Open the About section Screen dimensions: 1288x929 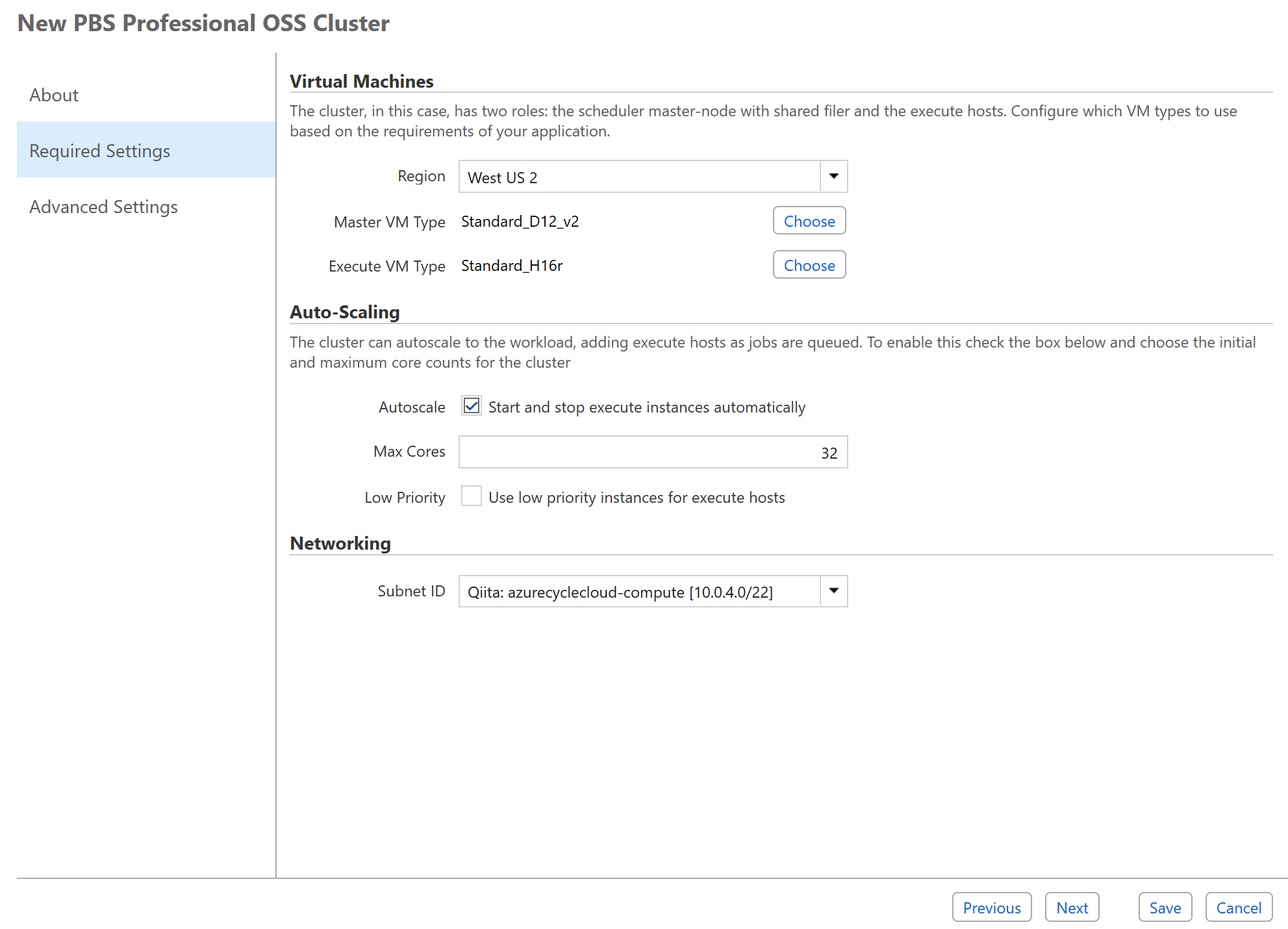[53, 95]
